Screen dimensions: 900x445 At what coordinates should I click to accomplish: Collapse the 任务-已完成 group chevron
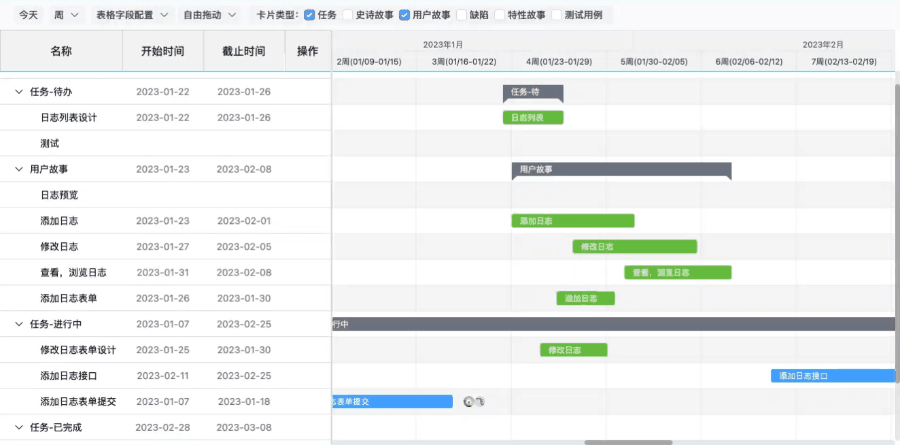[x=19, y=427]
